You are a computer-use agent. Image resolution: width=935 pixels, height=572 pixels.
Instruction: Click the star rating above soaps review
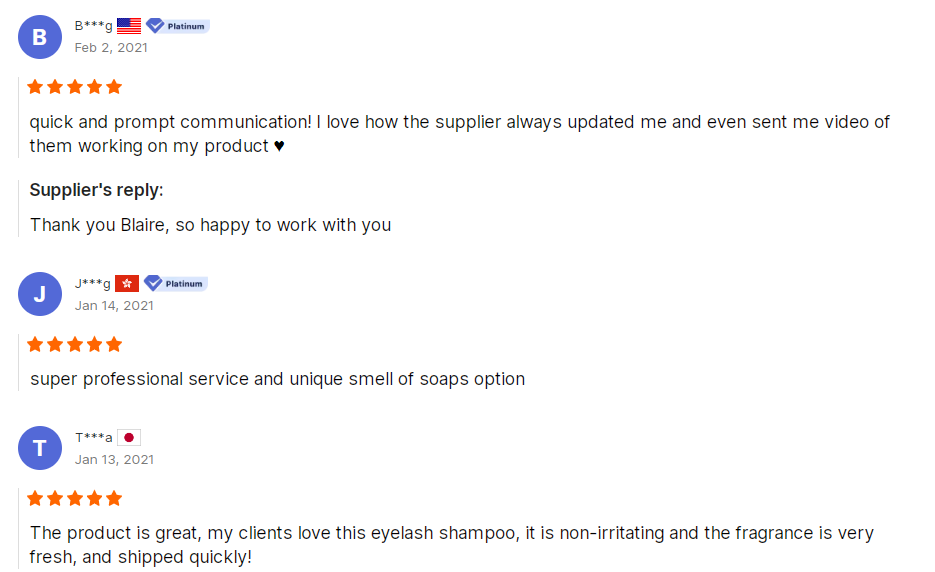[x=75, y=344]
